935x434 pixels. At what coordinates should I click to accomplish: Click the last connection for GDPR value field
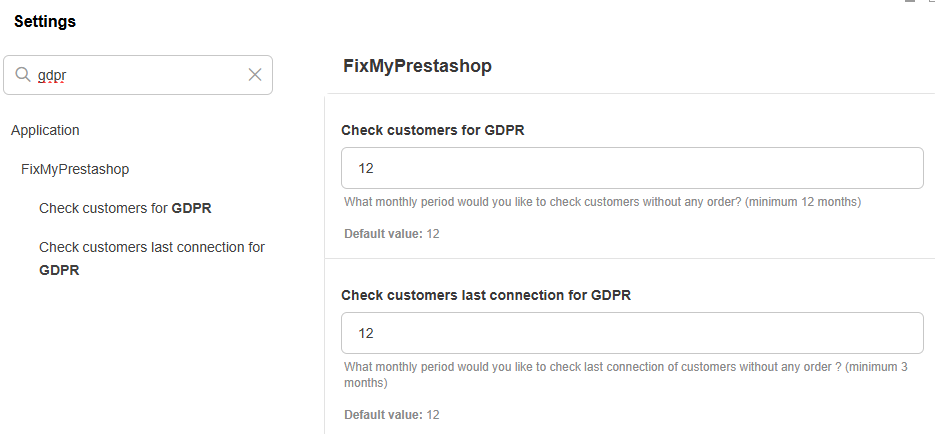pos(632,333)
